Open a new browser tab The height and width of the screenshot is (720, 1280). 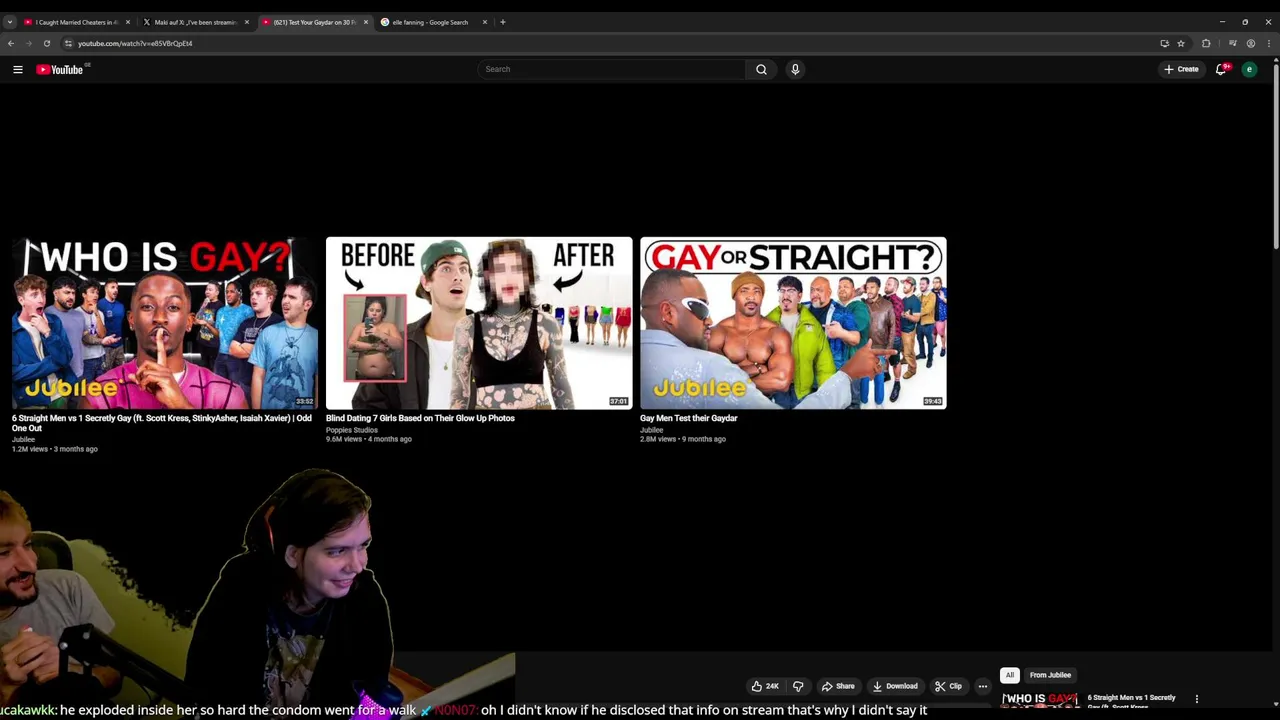click(x=503, y=22)
